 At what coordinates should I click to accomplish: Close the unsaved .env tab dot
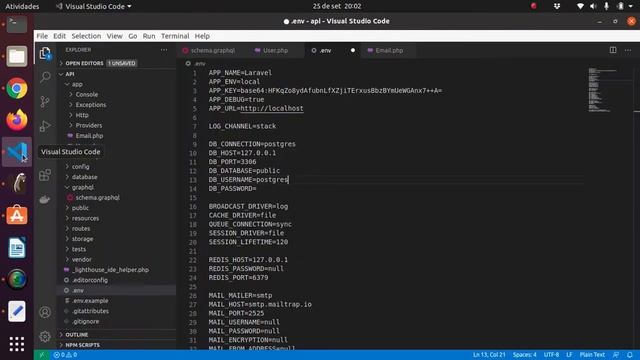[x=353, y=50]
